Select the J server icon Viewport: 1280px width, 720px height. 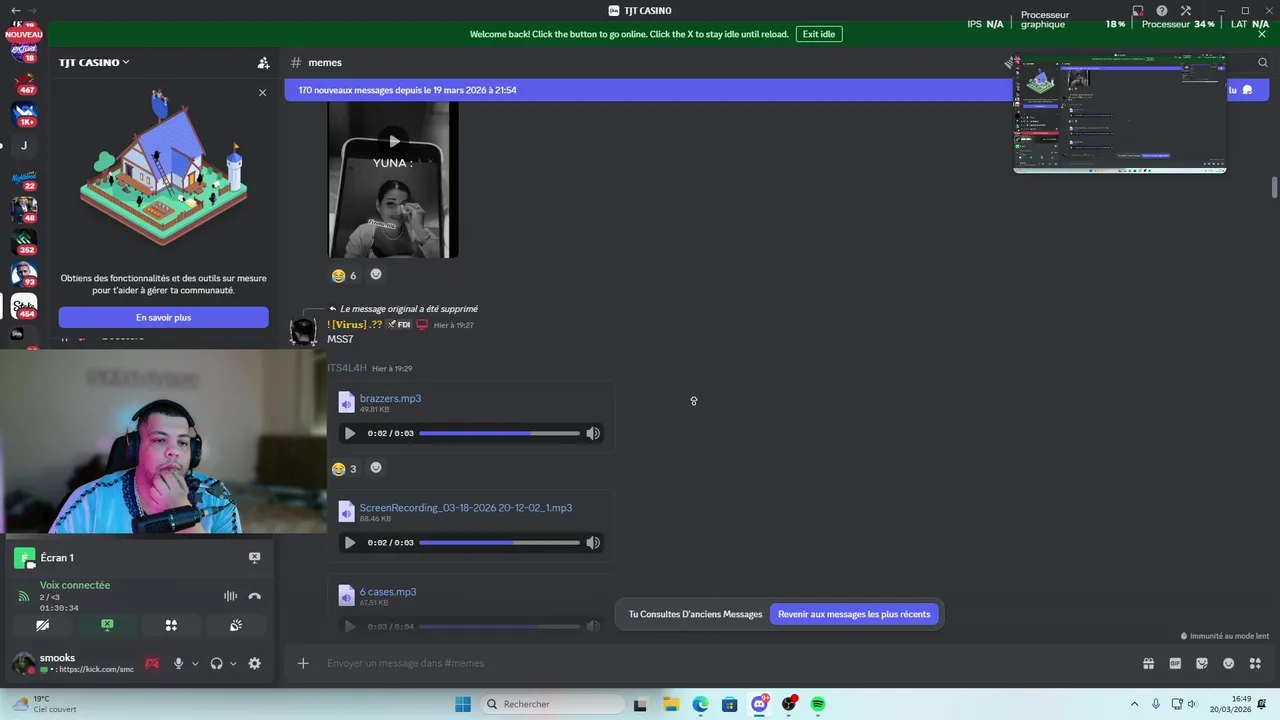click(24, 146)
